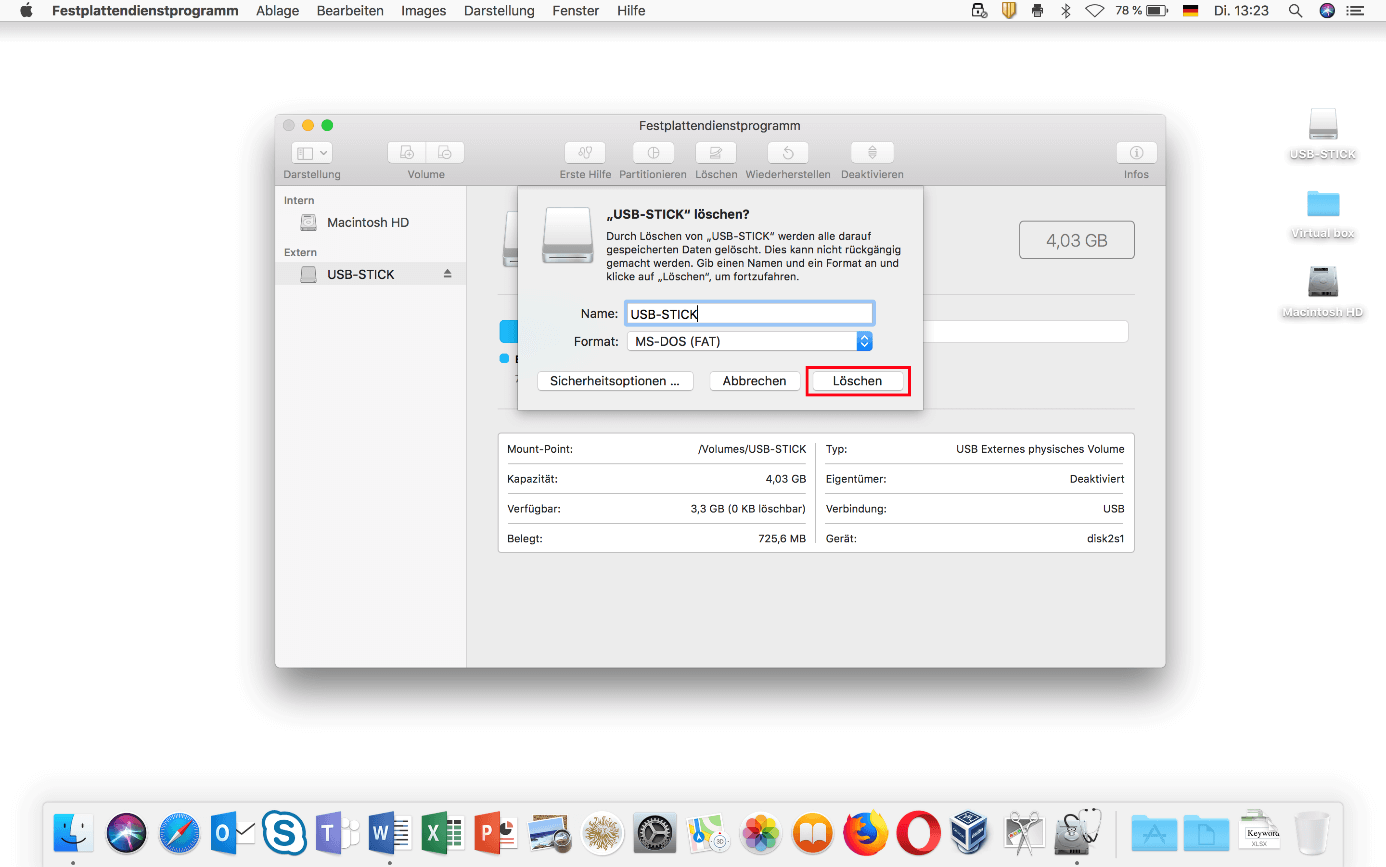This screenshot has height=867, width=1386.
Task: Open Firefox from the Dock
Action: [x=866, y=831]
